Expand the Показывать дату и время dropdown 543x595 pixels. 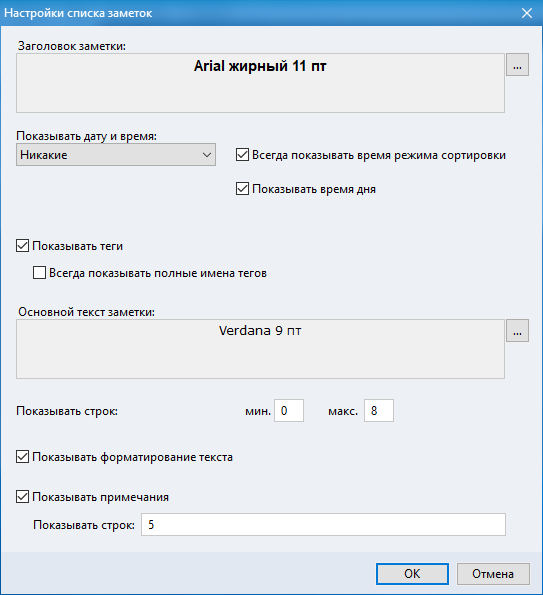click(x=116, y=154)
